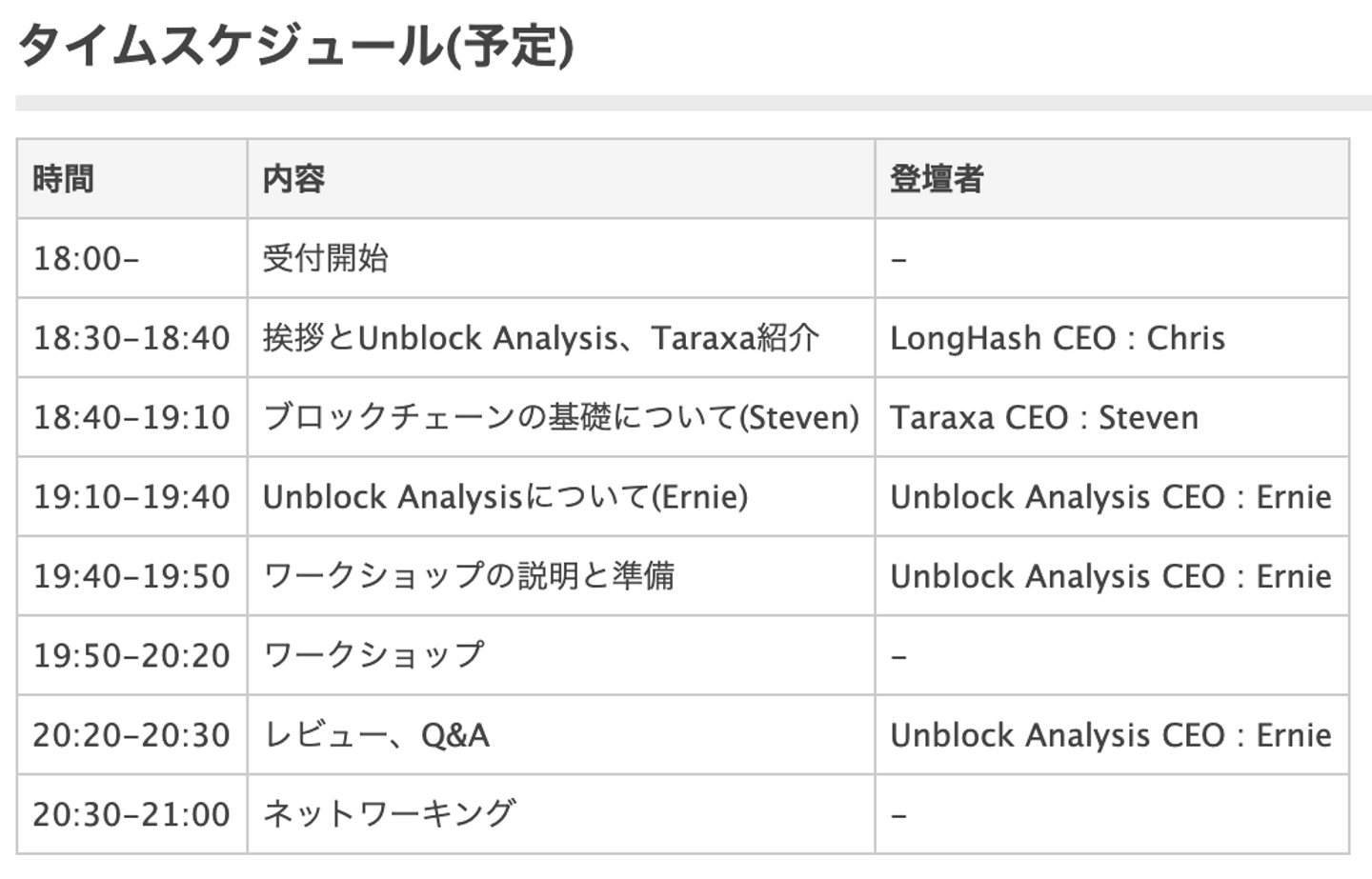
Task: Select the ネットワーキング cell
Action: click(x=389, y=814)
